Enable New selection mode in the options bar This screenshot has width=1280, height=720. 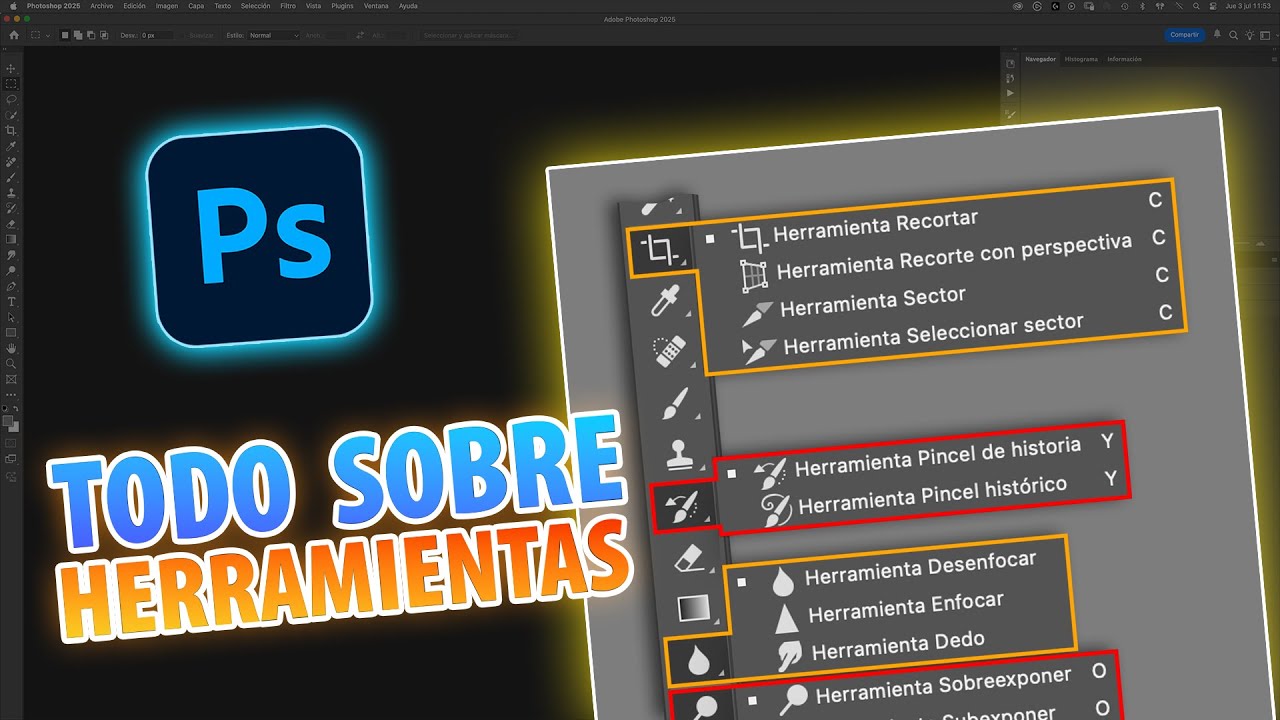(66, 35)
